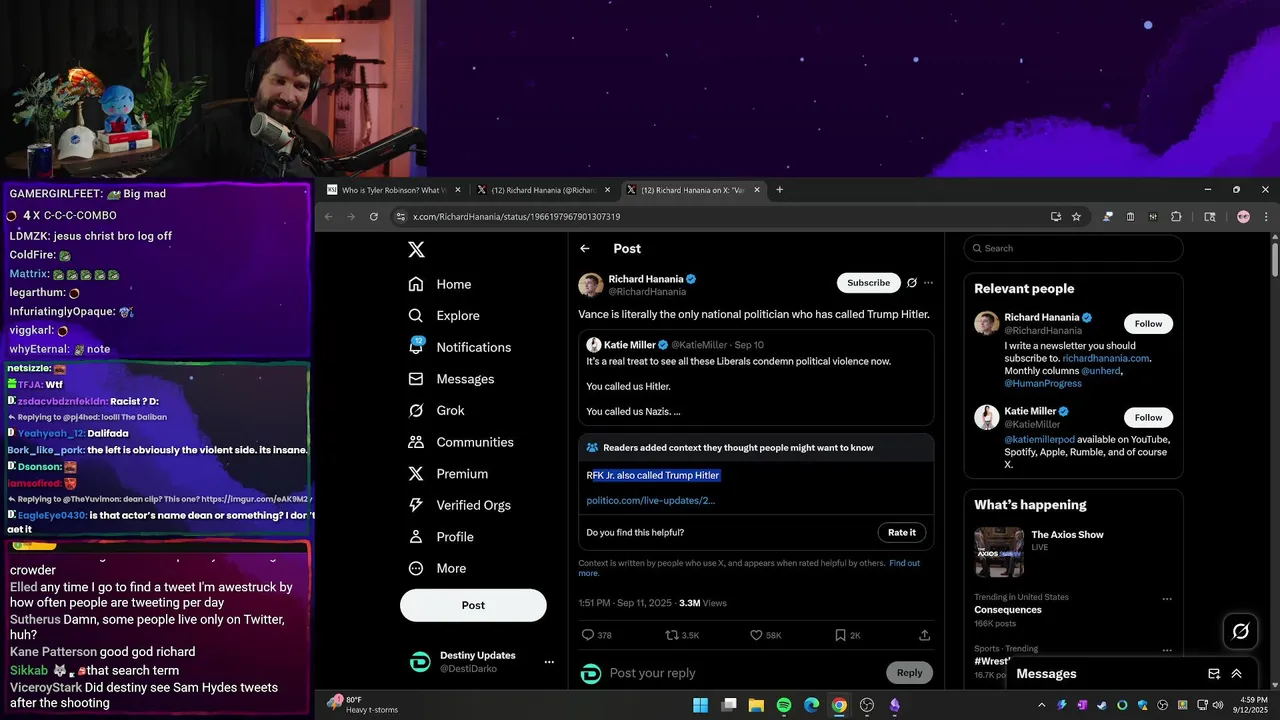Open a new browser tab
This screenshot has height=720, width=1280.
pyautogui.click(x=780, y=190)
